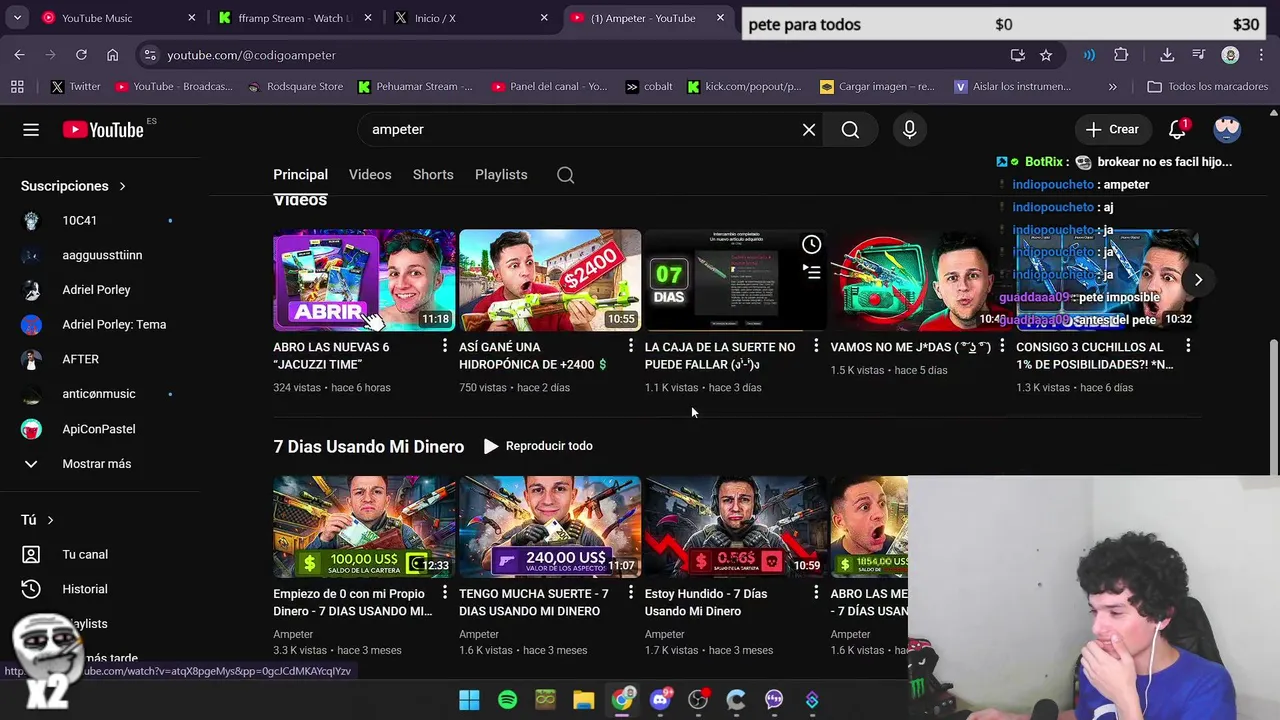Open OBS Studio from the taskbar
This screenshot has height=720, width=1280.
pyautogui.click(x=698, y=700)
